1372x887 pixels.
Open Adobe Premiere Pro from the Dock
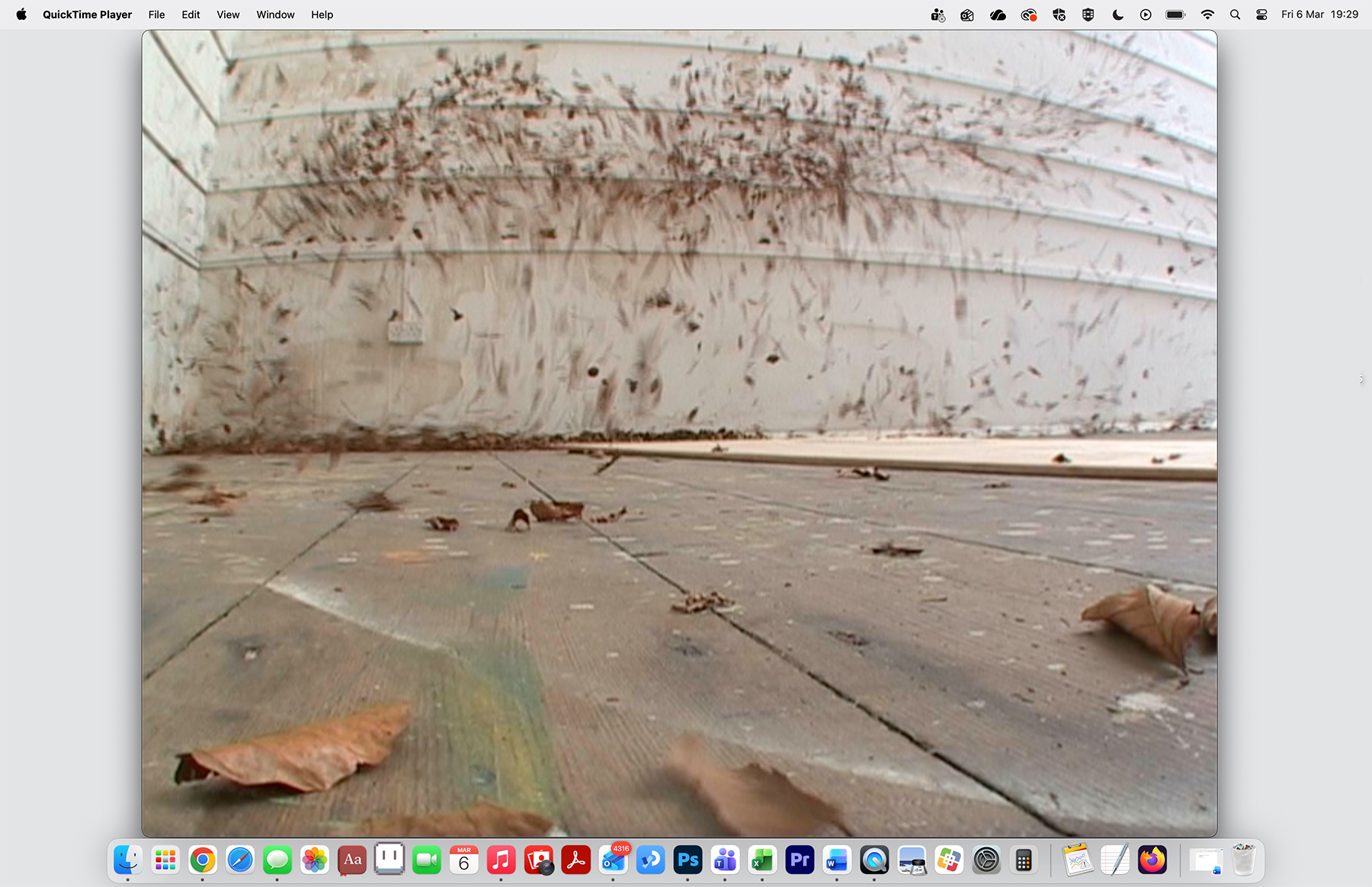point(800,860)
